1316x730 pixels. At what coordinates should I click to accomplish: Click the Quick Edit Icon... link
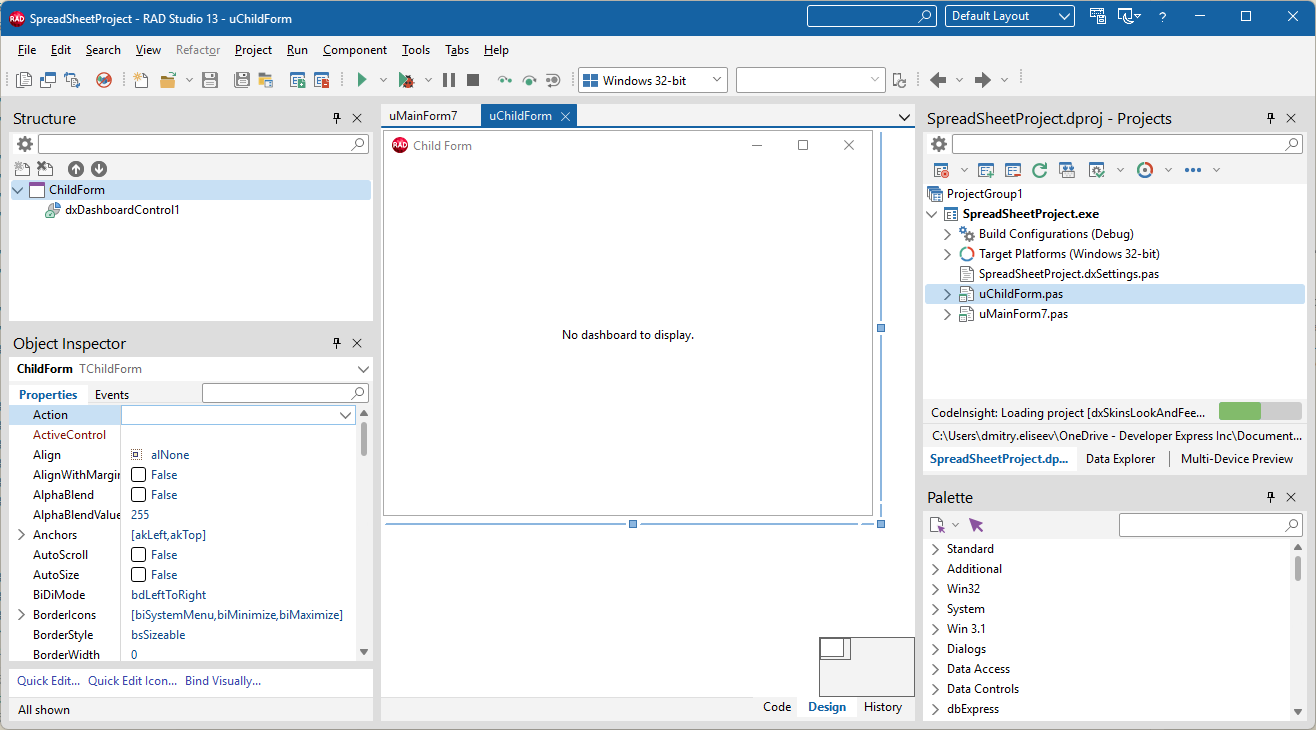click(x=132, y=681)
